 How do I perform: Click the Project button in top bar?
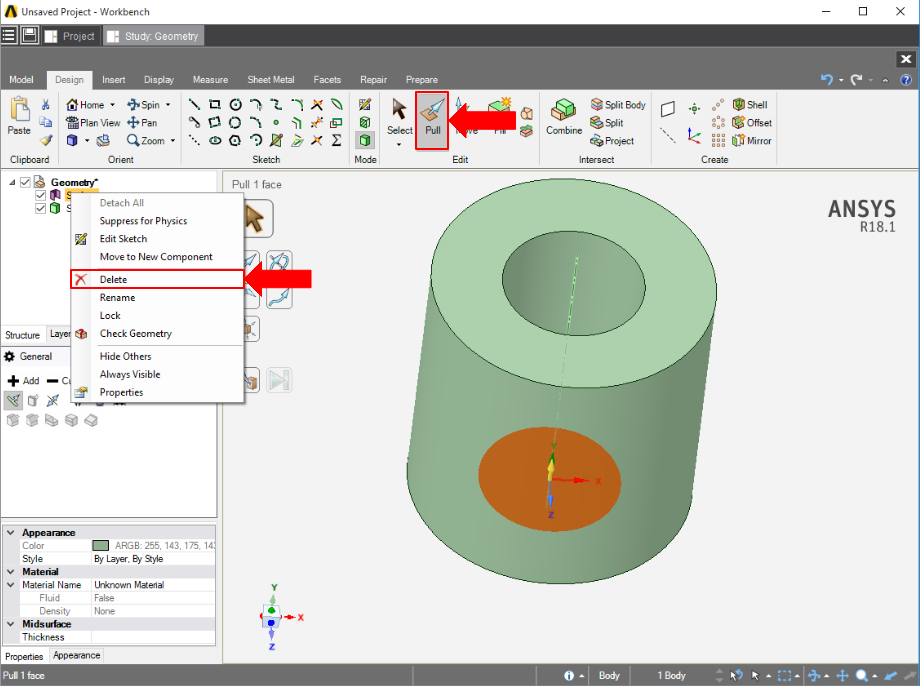[x=70, y=36]
